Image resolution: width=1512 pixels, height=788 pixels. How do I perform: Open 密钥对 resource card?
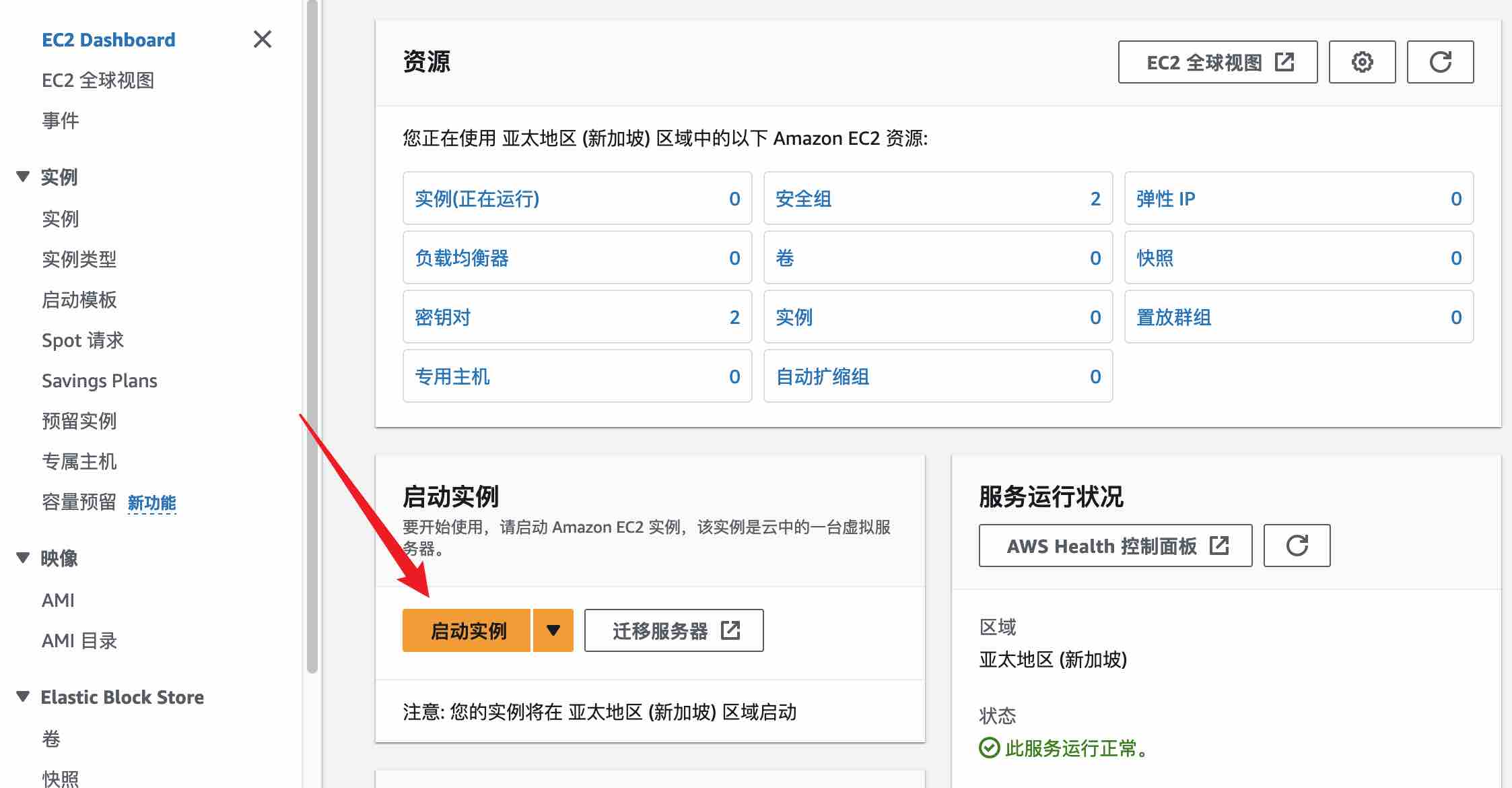pyautogui.click(x=578, y=317)
